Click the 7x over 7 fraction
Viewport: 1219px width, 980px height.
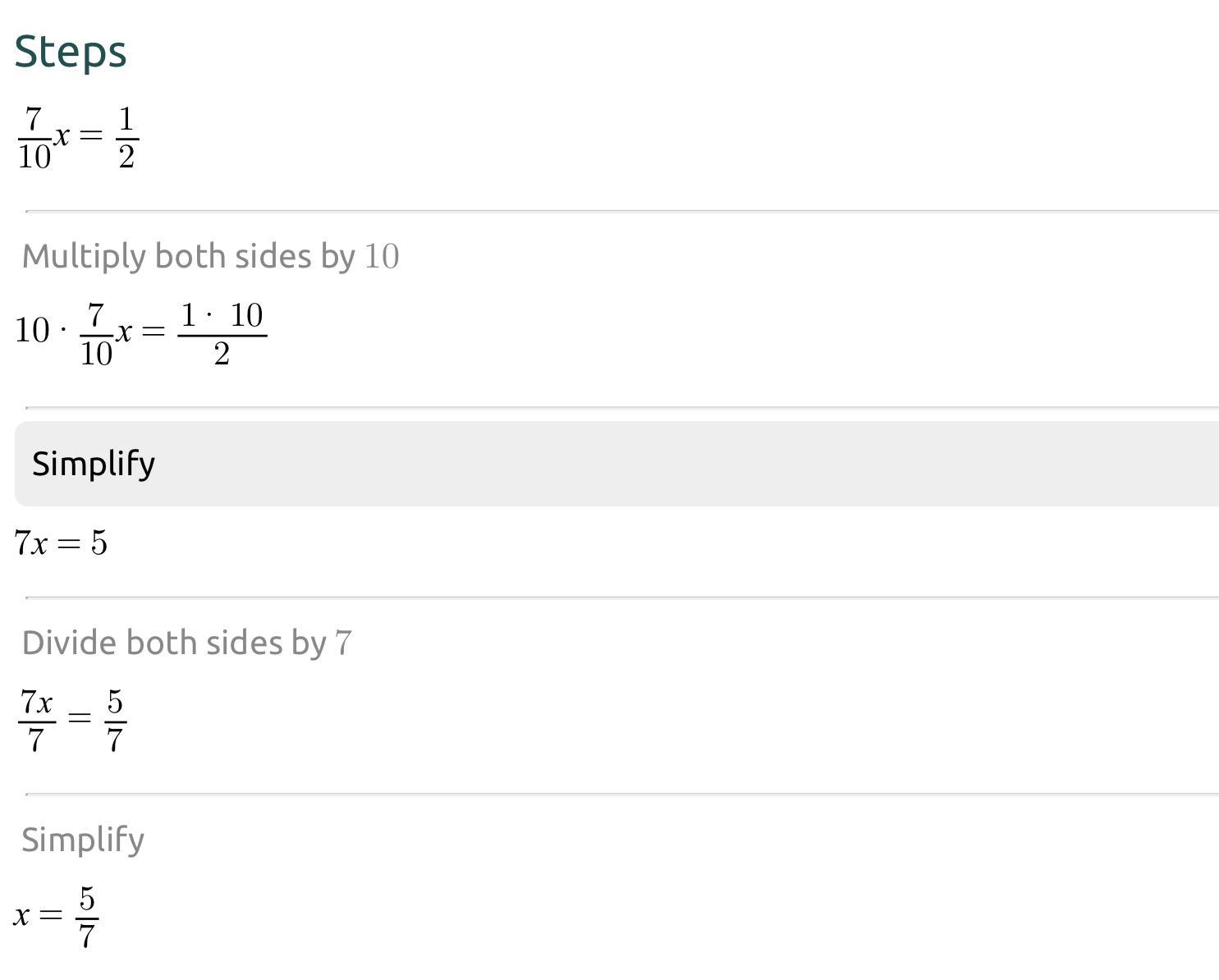tap(37, 720)
